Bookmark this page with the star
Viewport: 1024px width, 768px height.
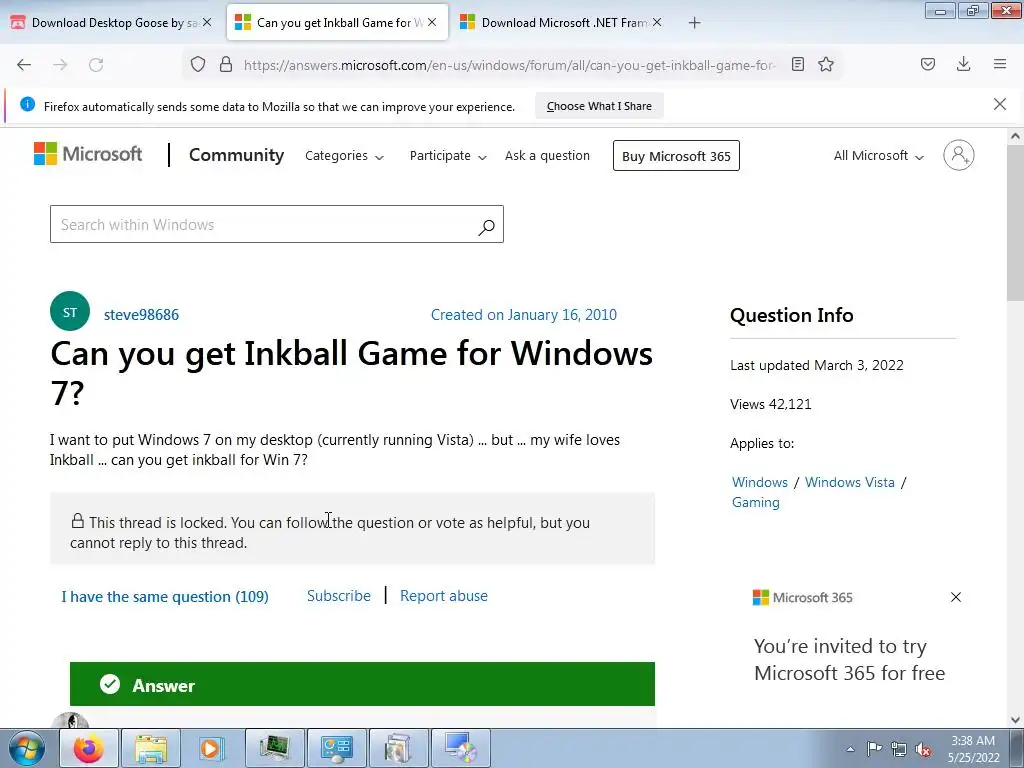[x=826, y=64]
